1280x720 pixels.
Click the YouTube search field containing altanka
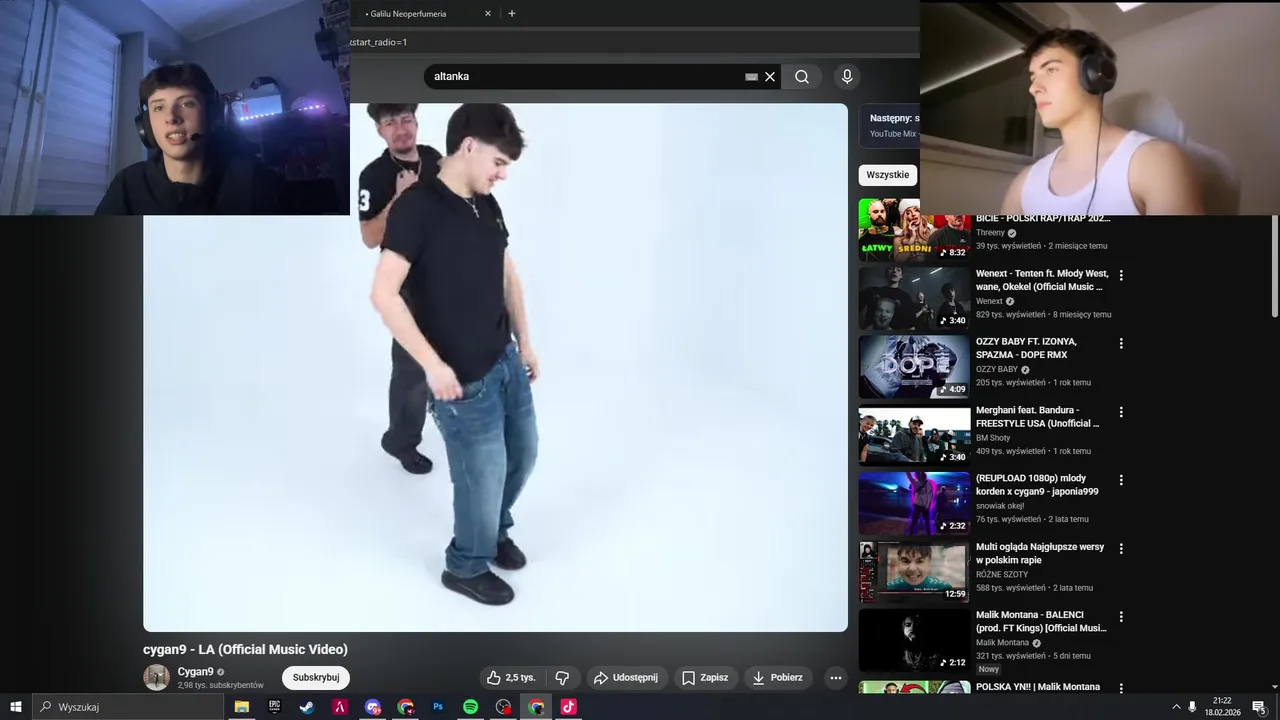click(587, 77)
